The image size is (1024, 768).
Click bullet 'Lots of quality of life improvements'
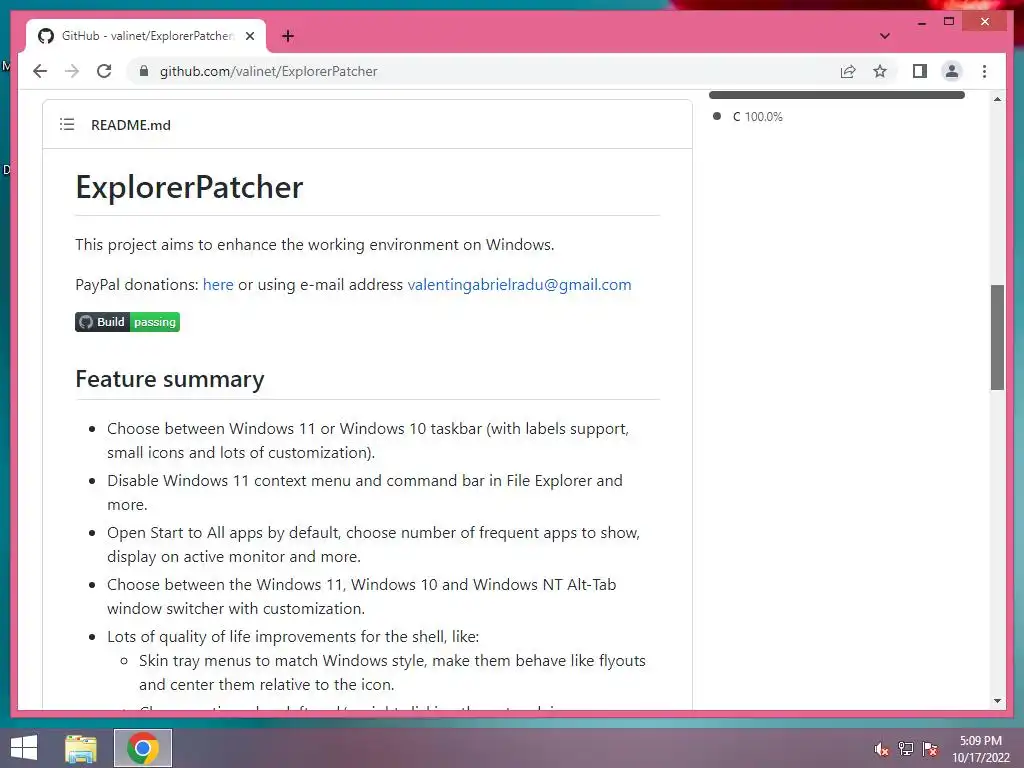point(293,637)
